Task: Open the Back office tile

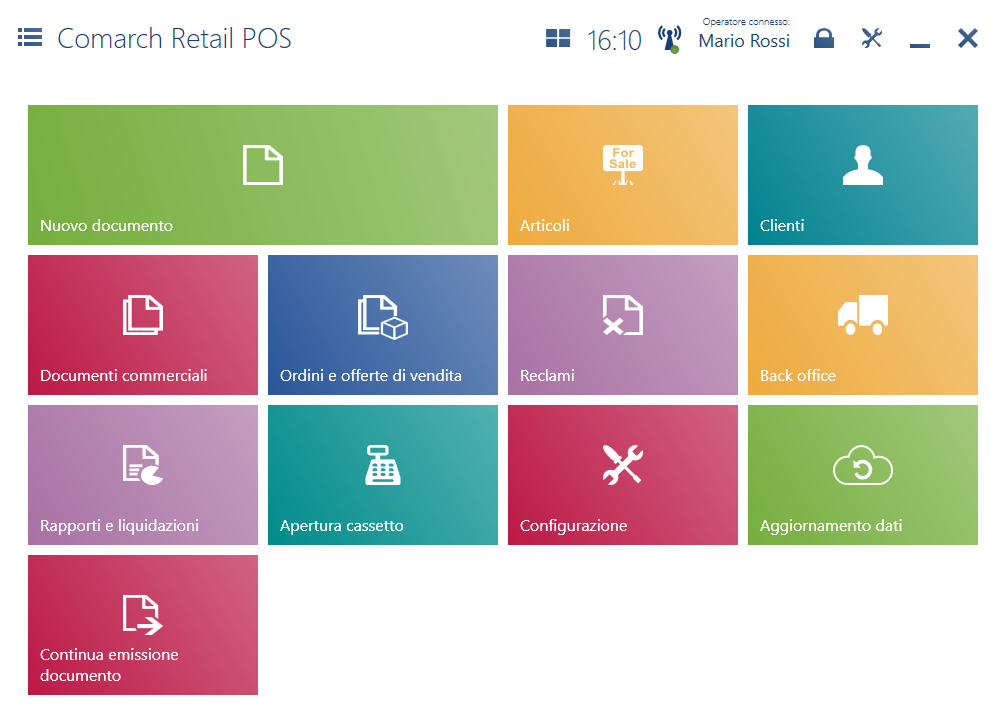Action: coord(863,325)
